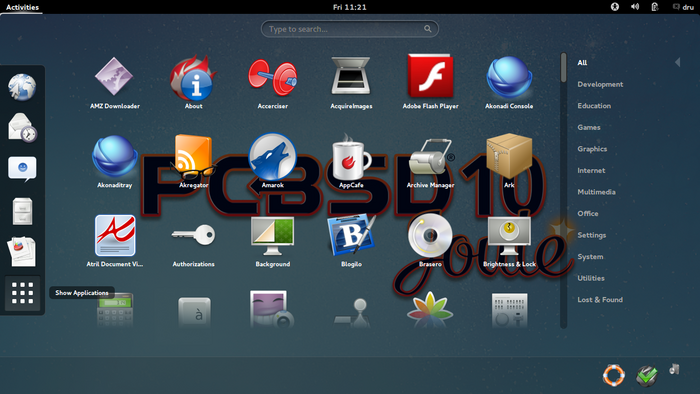
Task: Open the Accerciser app
Action: (272, 78)
